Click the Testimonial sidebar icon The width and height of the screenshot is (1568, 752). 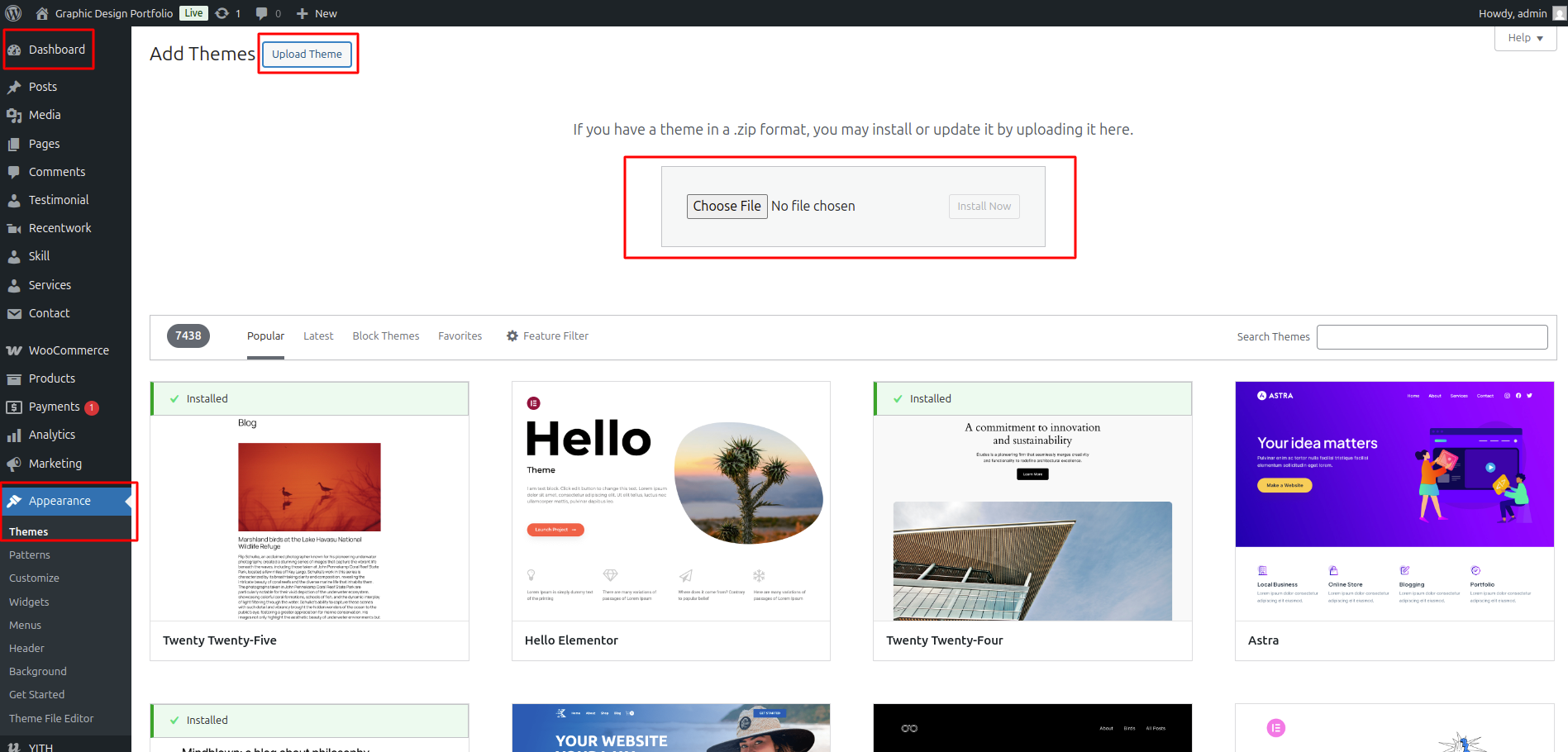15,199
